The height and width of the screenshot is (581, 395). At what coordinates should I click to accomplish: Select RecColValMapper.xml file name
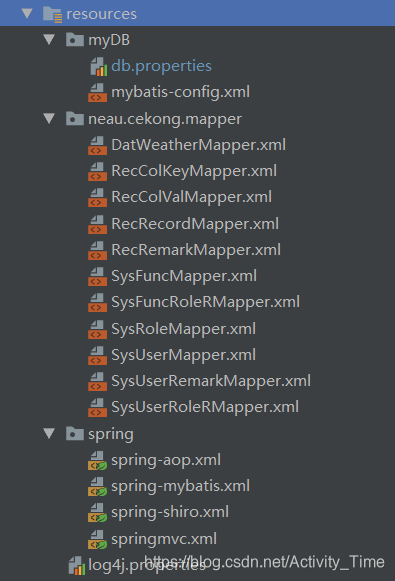192,197
